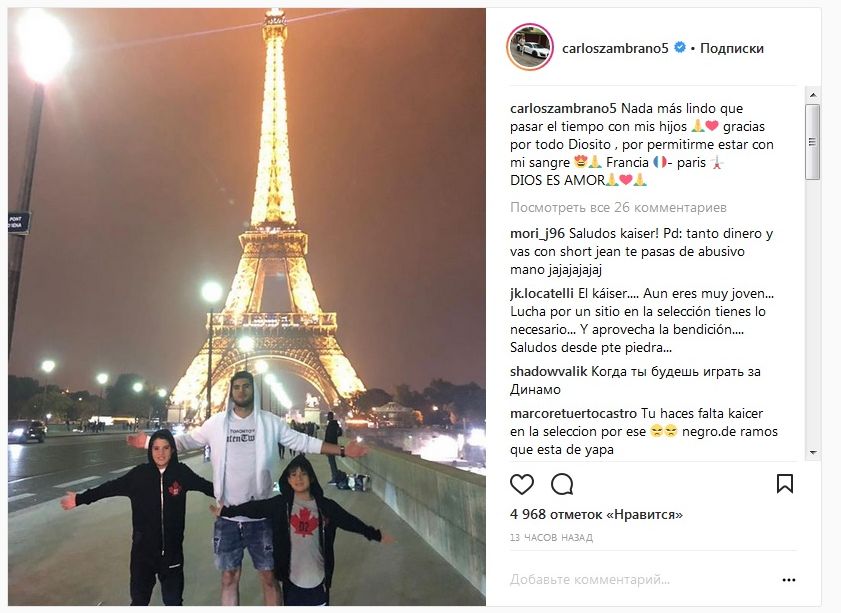Open jk.locatelli commenter profile
Image resolution: width=841 pixels, height=613 pixels.
542,293
